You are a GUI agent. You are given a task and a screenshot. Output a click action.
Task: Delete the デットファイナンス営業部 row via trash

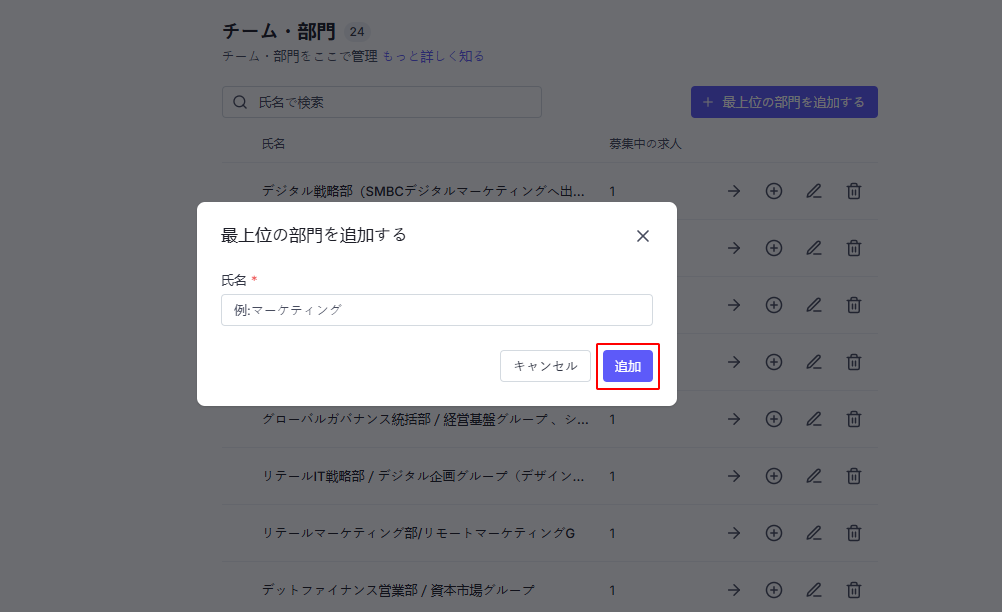854,590
